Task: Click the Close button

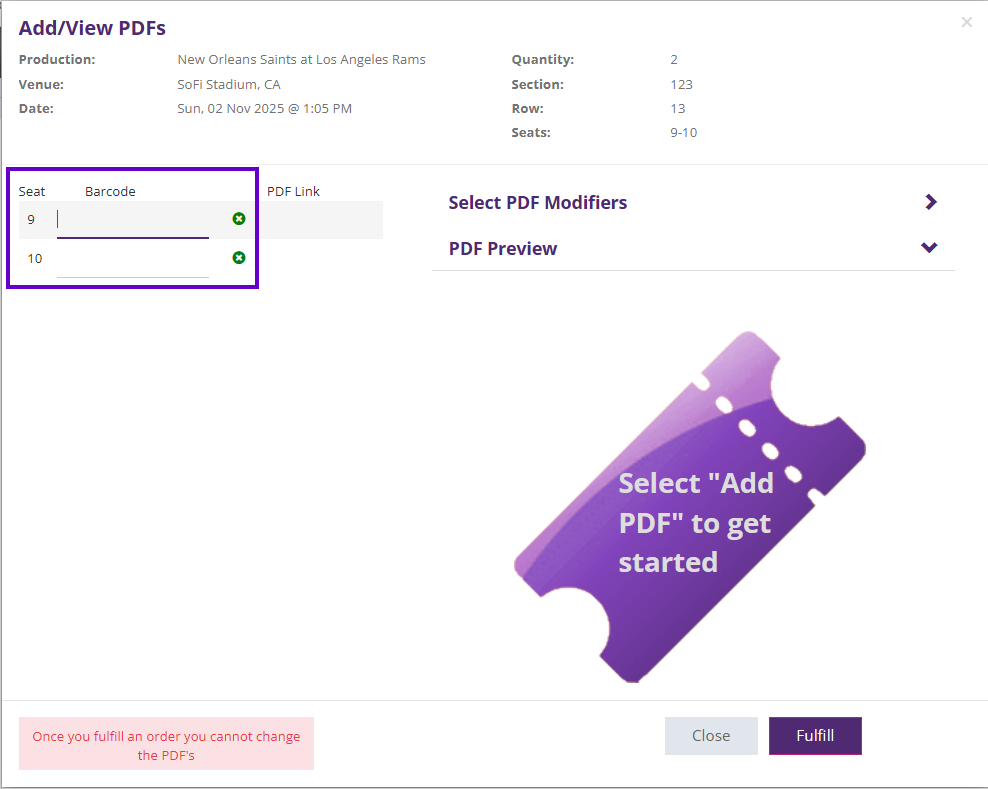Action: 711,735
